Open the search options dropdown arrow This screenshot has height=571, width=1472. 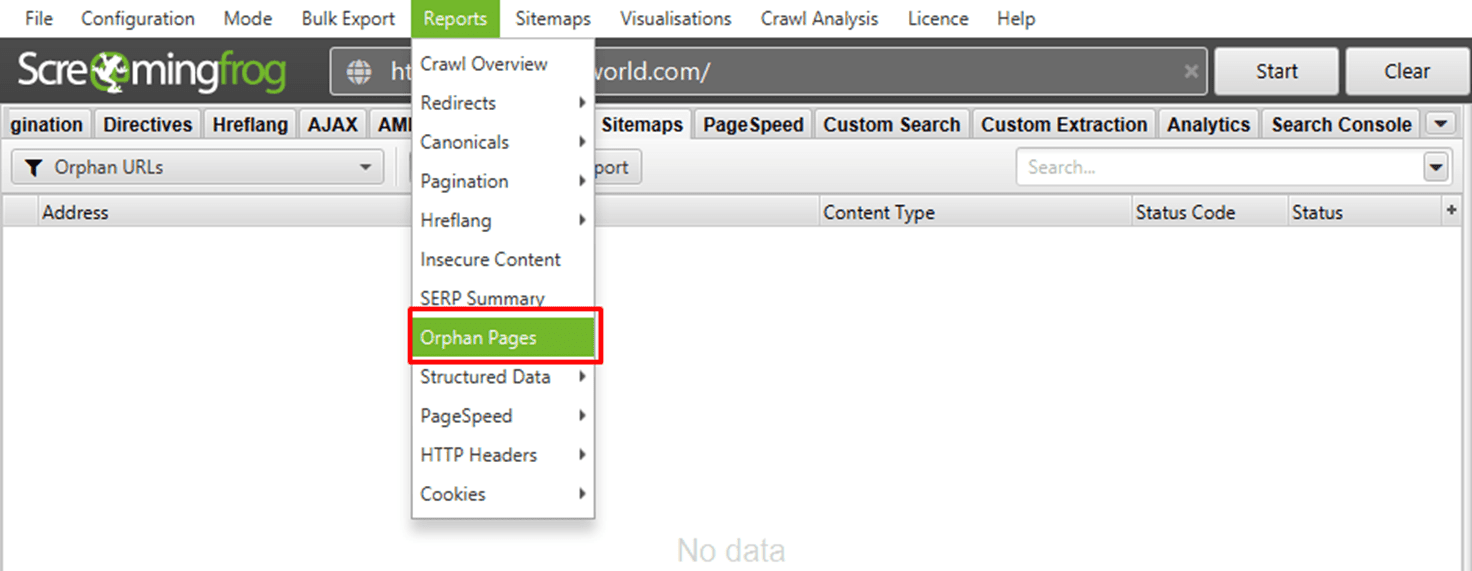click(1437, 168)
